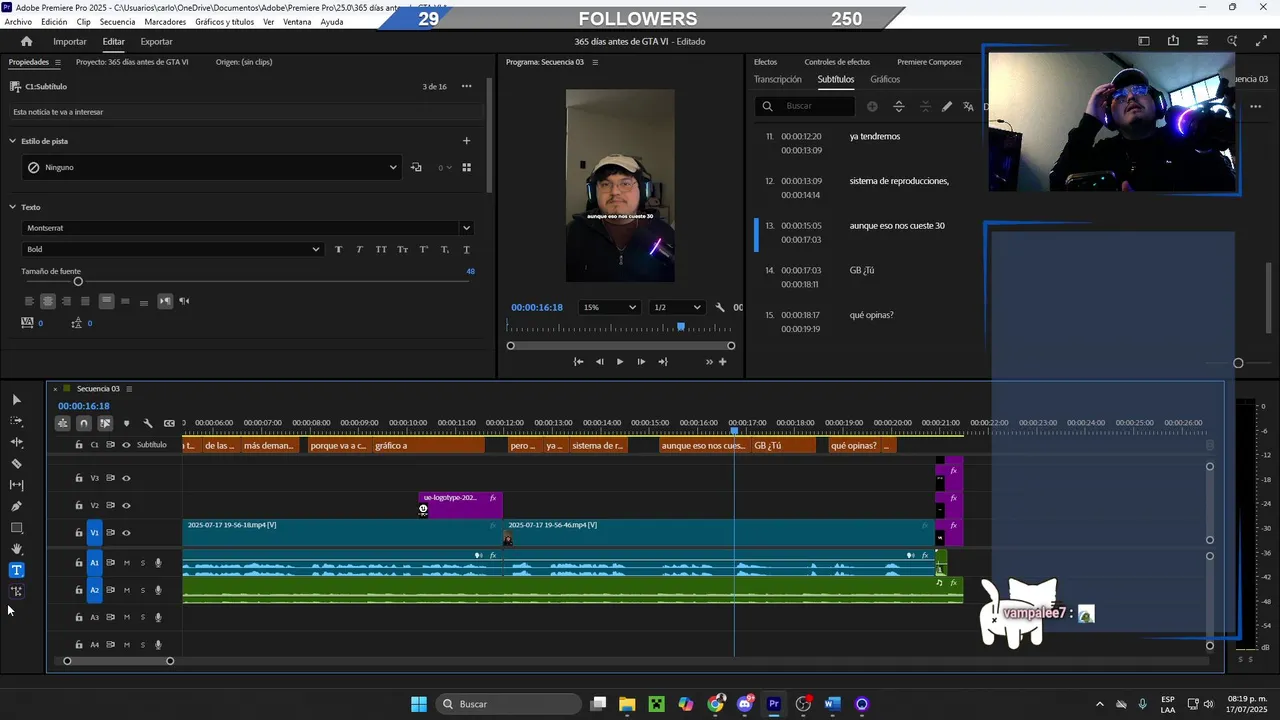Image resolution: width=1280 pixels, height=720 pixels.
Task: Click subtitle search Buscar field
Action: [x=806, y=106]
